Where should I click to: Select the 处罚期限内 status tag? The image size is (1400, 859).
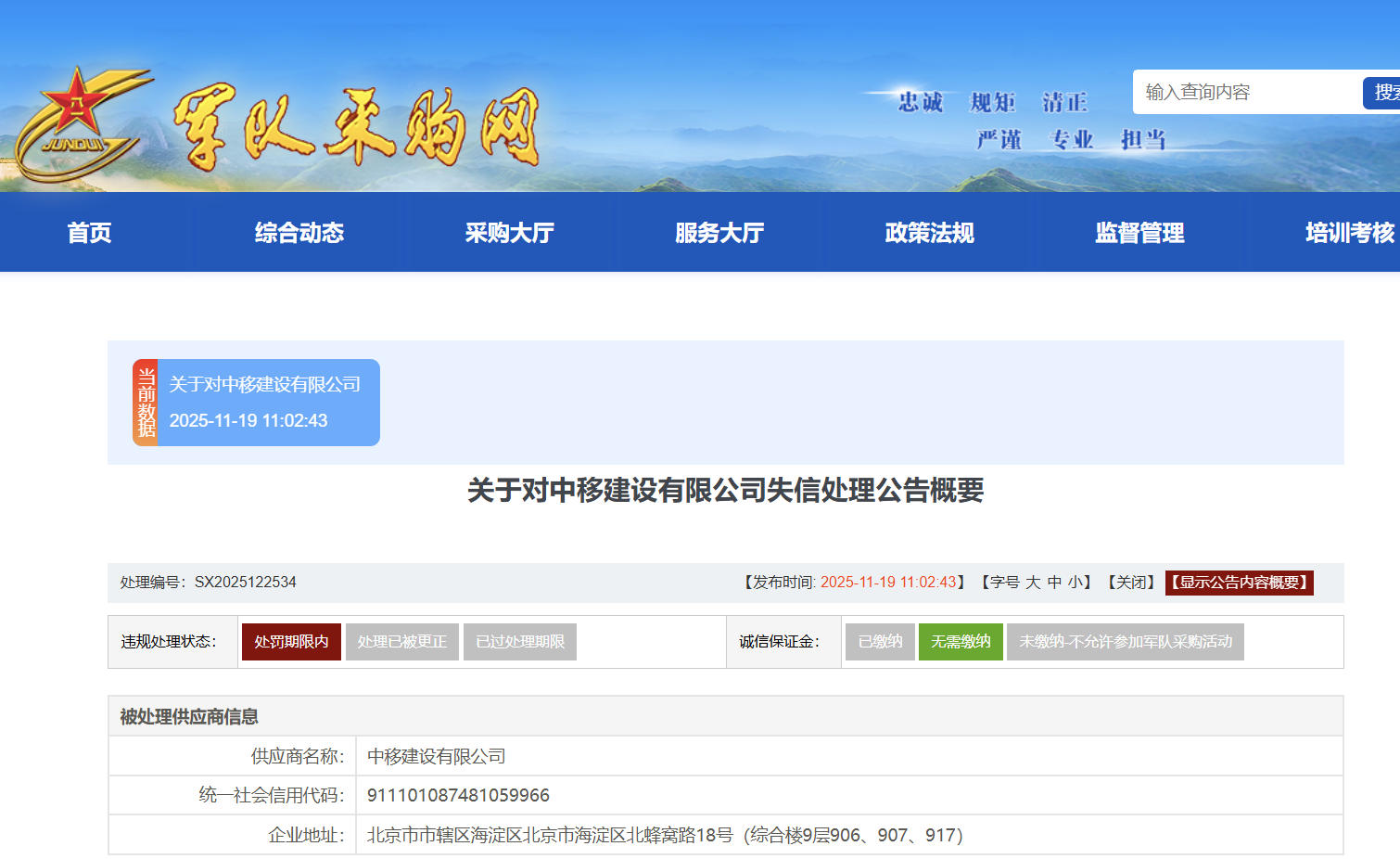click(291, 642)
